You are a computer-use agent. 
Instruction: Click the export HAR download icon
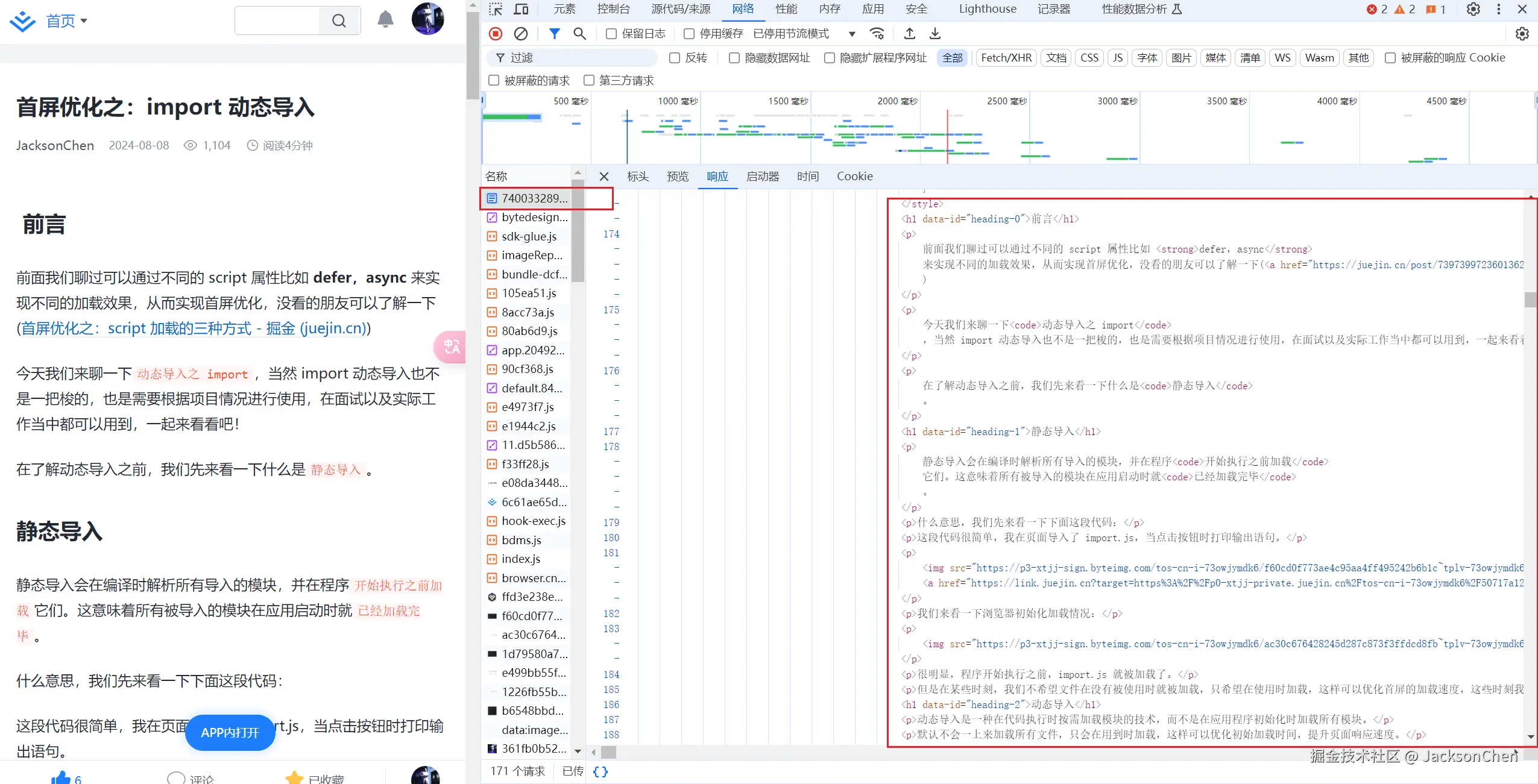[935, 34]
